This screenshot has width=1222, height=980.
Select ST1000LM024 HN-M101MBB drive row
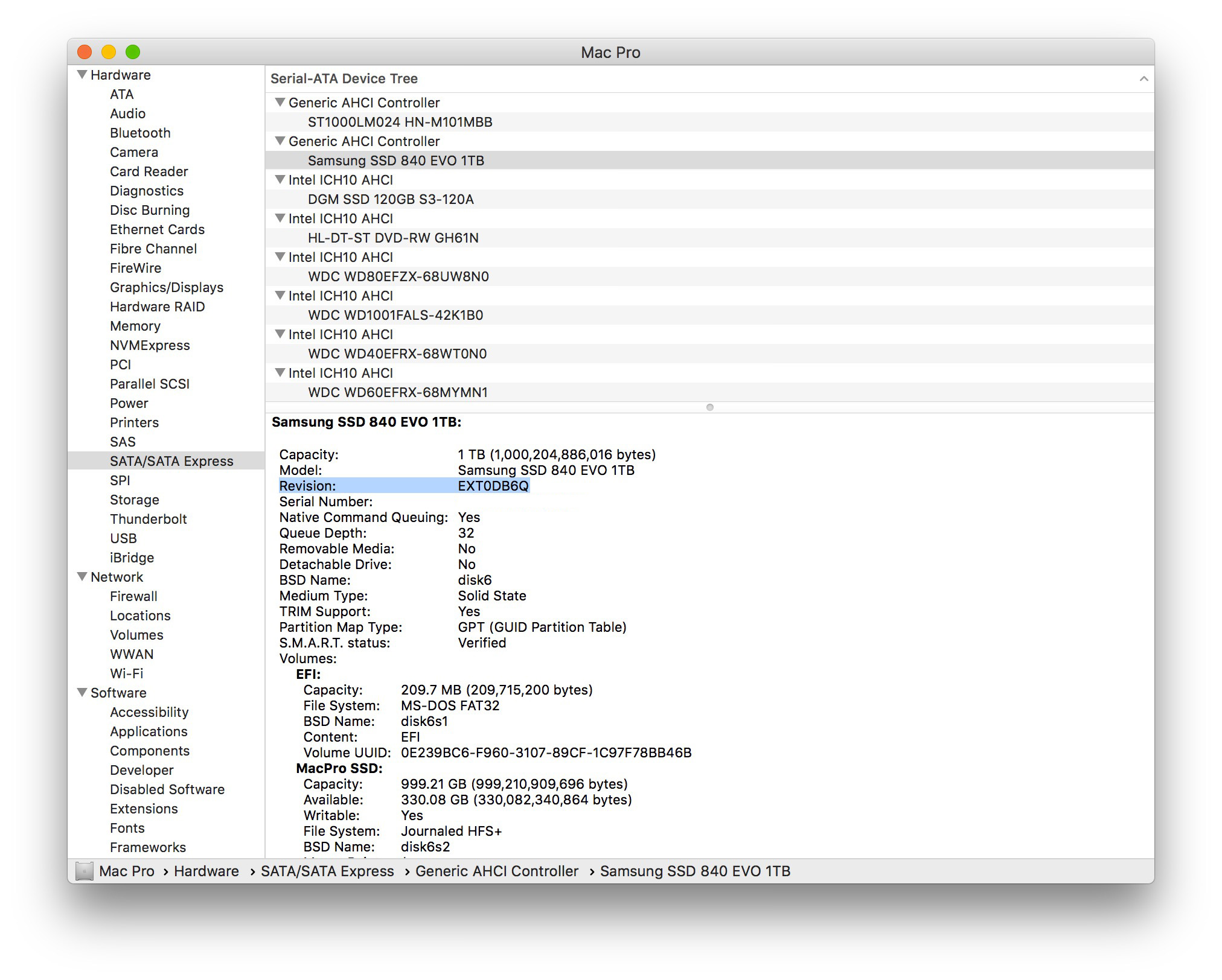click(x=709, y=122)
